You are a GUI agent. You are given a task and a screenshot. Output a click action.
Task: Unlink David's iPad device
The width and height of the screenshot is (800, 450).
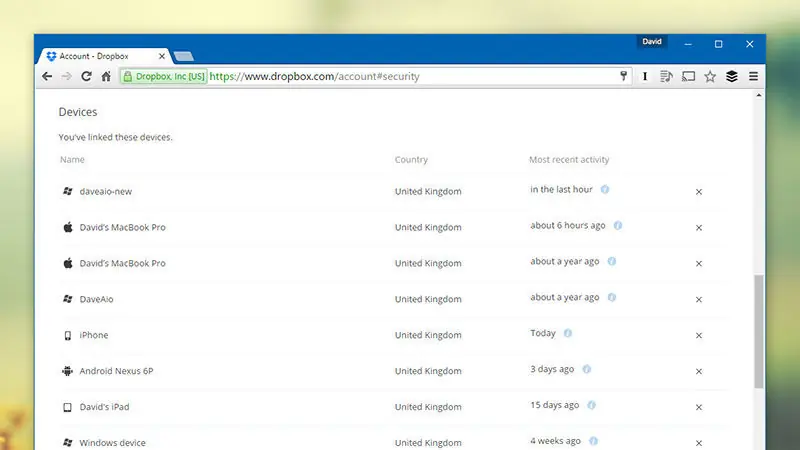[x=699, y=407]
